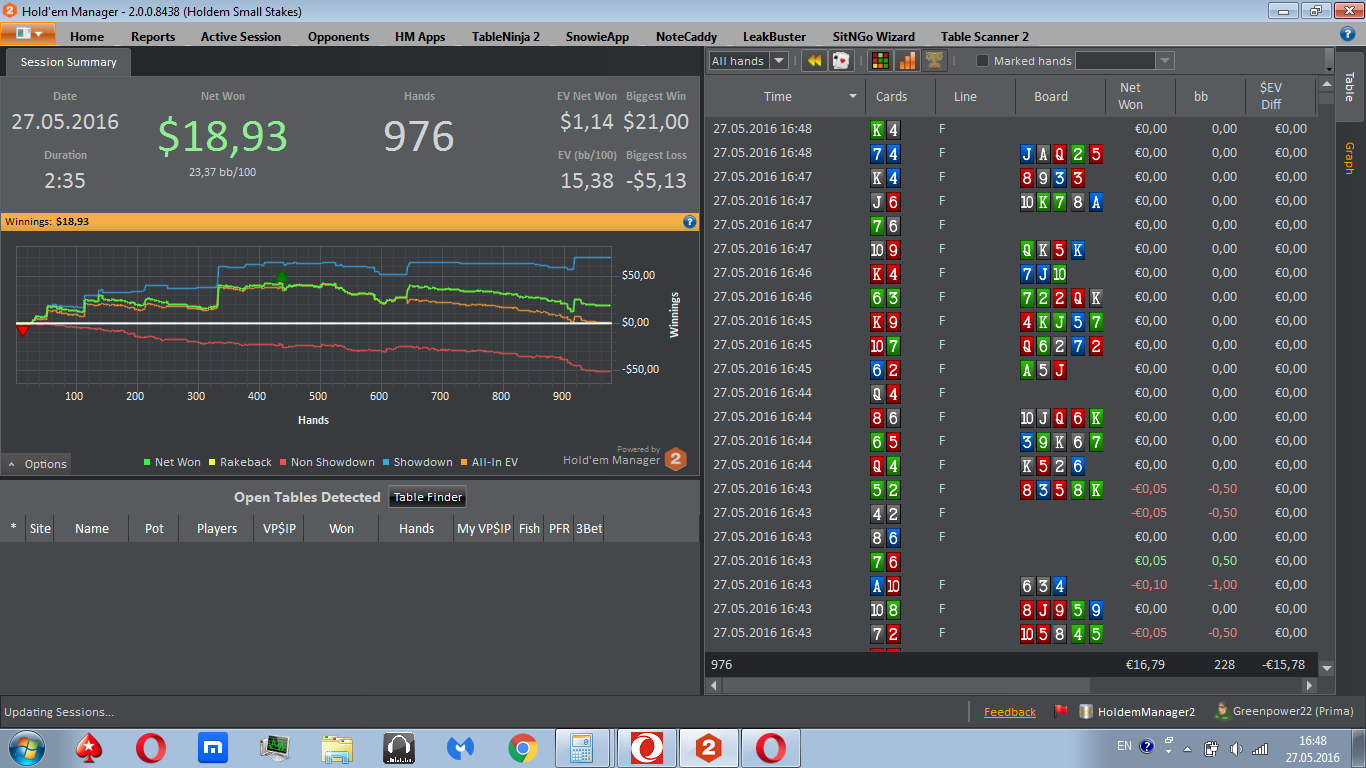Select the Session Summary tab

click(68, 62)
